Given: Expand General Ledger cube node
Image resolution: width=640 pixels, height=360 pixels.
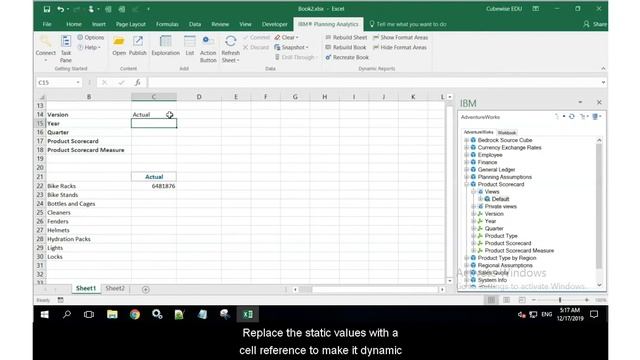Looking at the screenshot, I should click(x=467, y=169).
